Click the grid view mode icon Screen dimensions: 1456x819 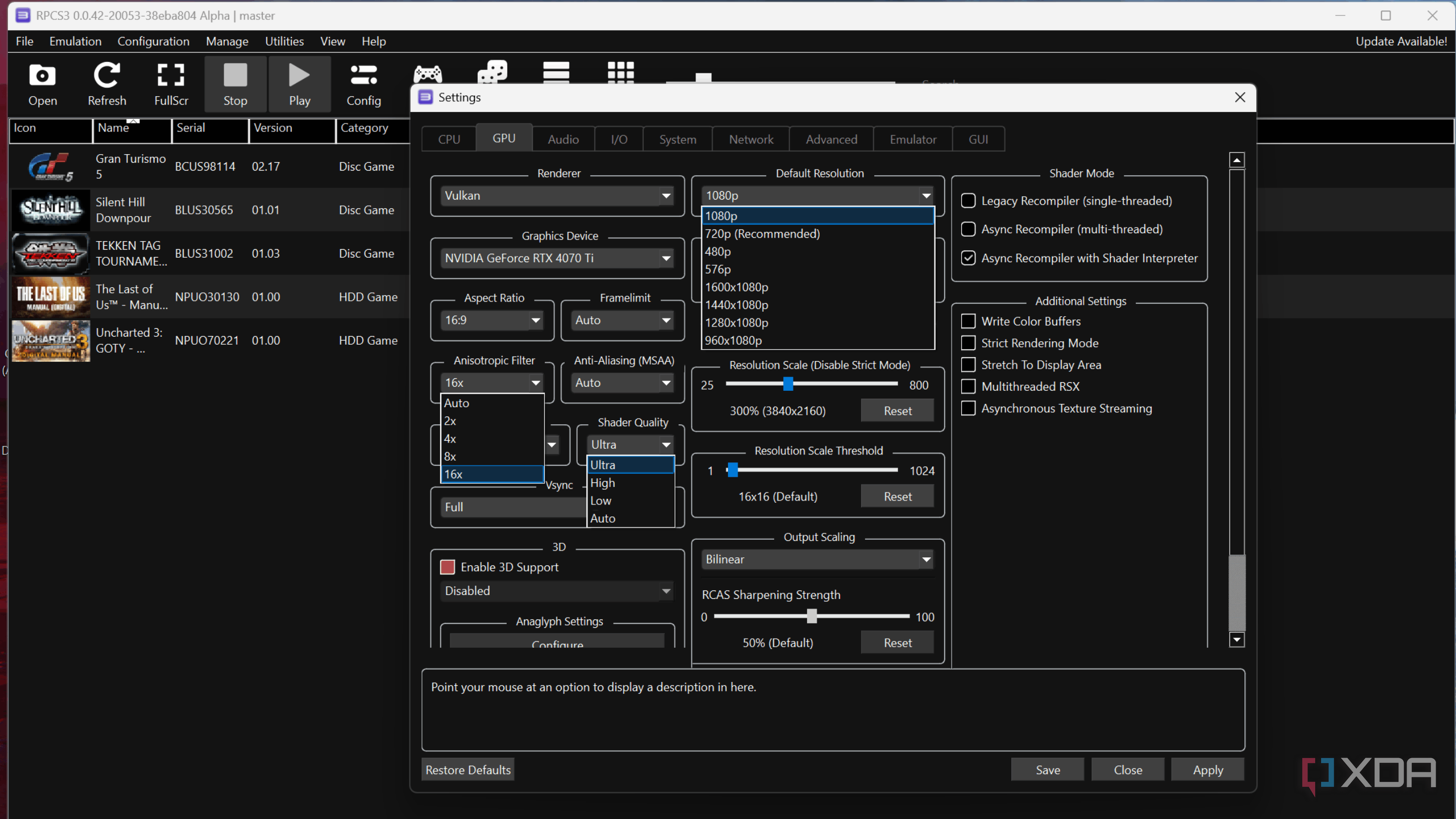click(x=621, y=73)
